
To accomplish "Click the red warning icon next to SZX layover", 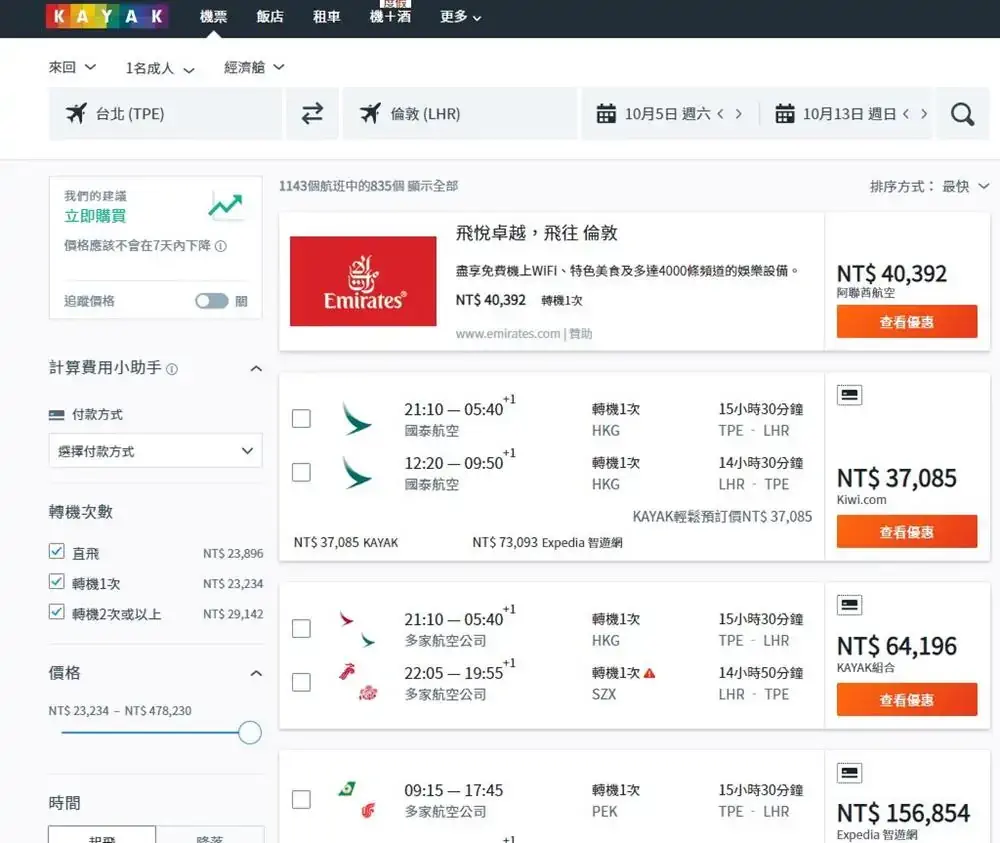I will 649,673.
